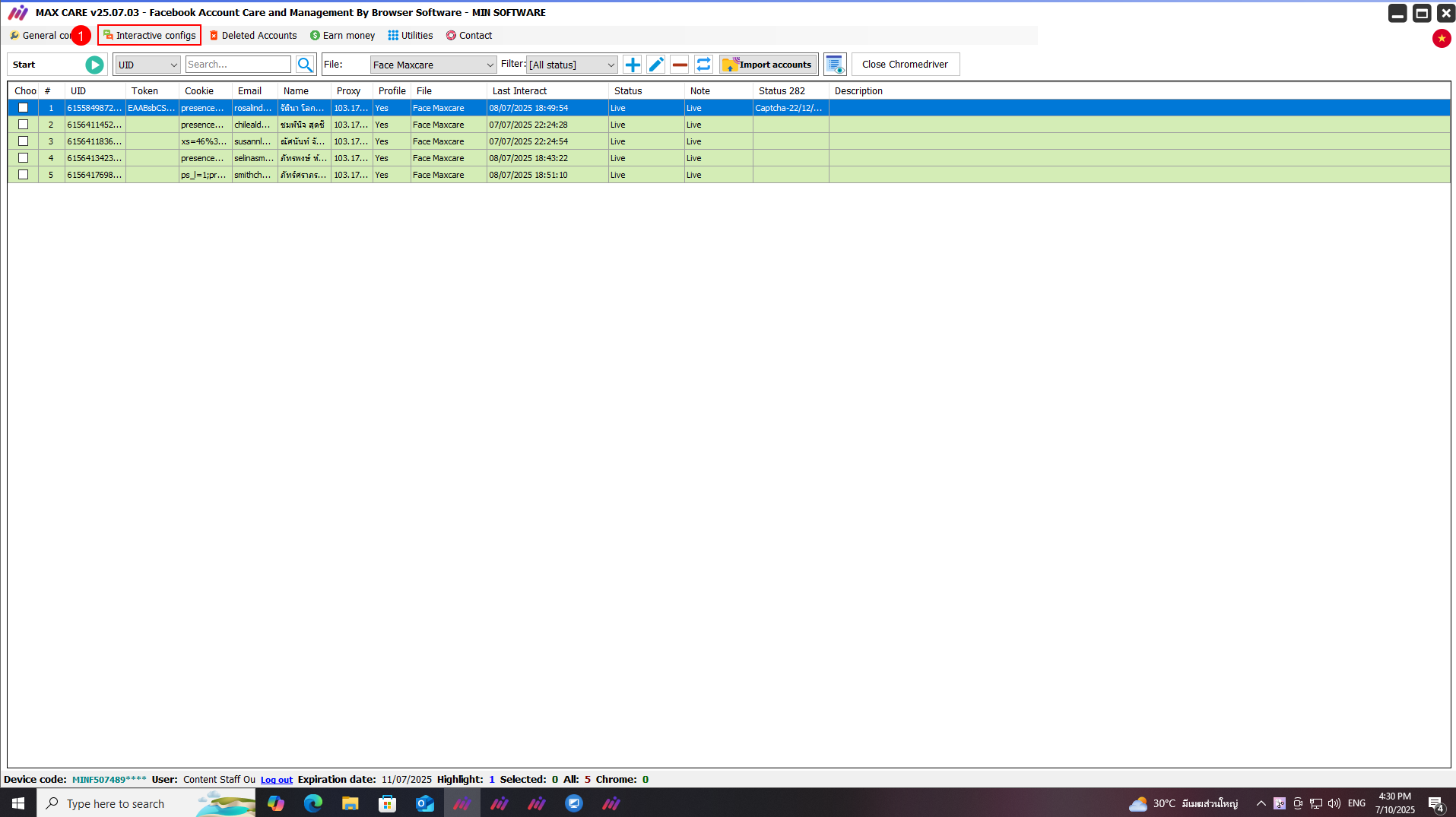Click the taskbar clock 4:30 PM

tap(1394, 803)
